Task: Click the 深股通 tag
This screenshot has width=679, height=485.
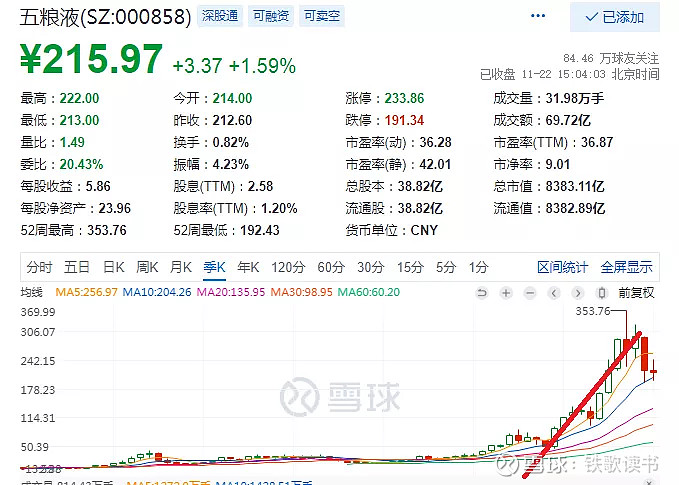Action: (220, 16)
